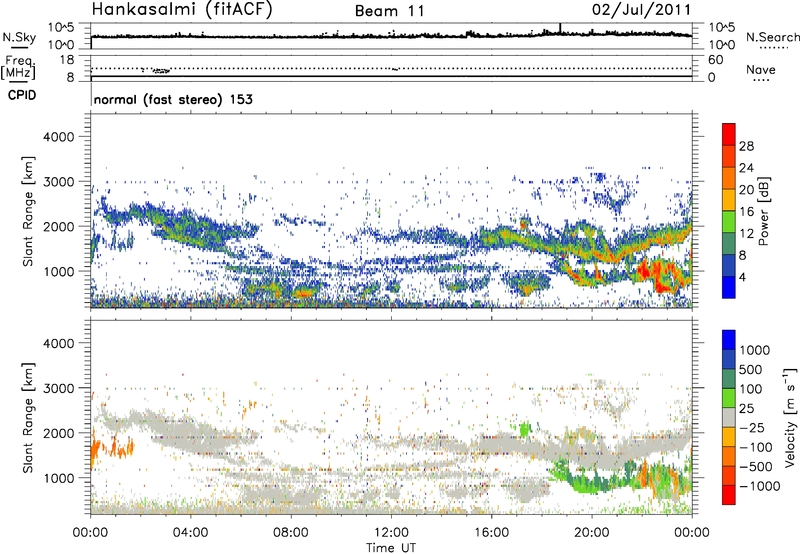This screenshot has height=554, width=800.
Task: Click the '1000' velocity scale value
Action: click(x=754, y=350)
